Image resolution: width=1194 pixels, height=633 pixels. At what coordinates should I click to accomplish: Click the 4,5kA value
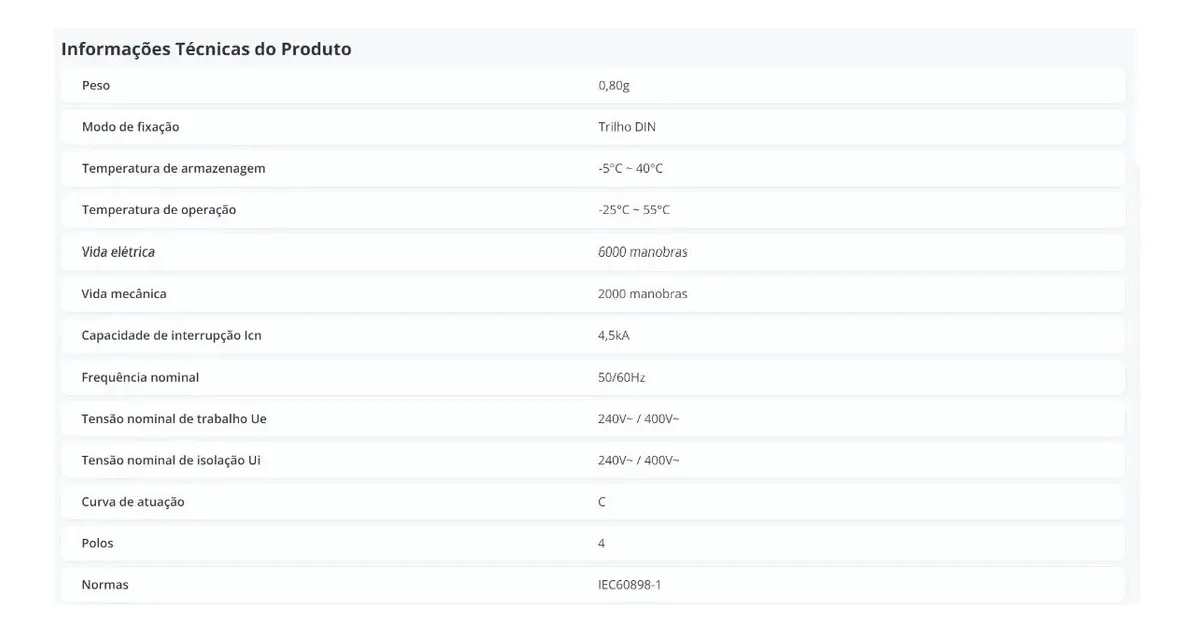(614, 335)
